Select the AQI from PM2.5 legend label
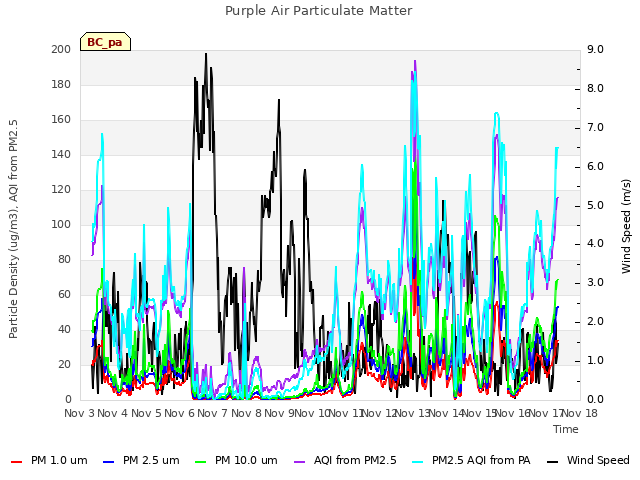This screenshot has height=480, width=640. 355,460
